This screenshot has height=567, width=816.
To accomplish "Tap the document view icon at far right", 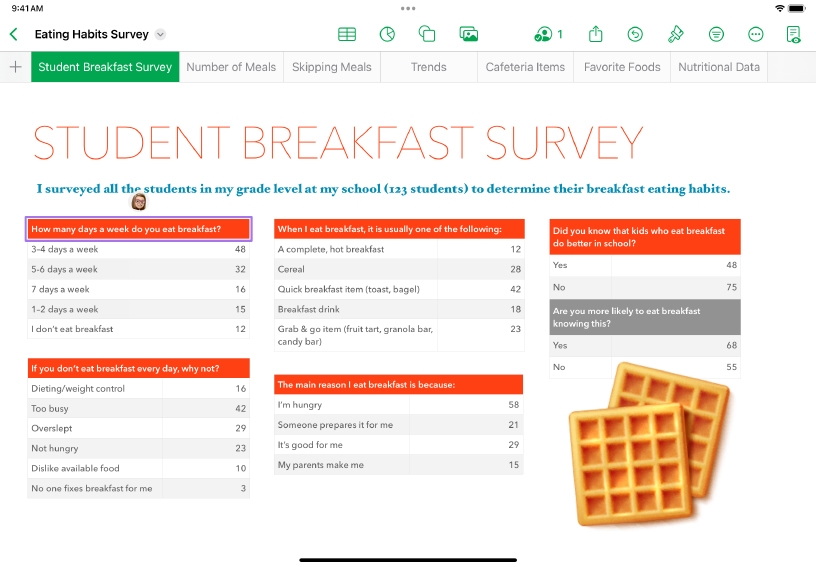I will (x=794, y=34).
